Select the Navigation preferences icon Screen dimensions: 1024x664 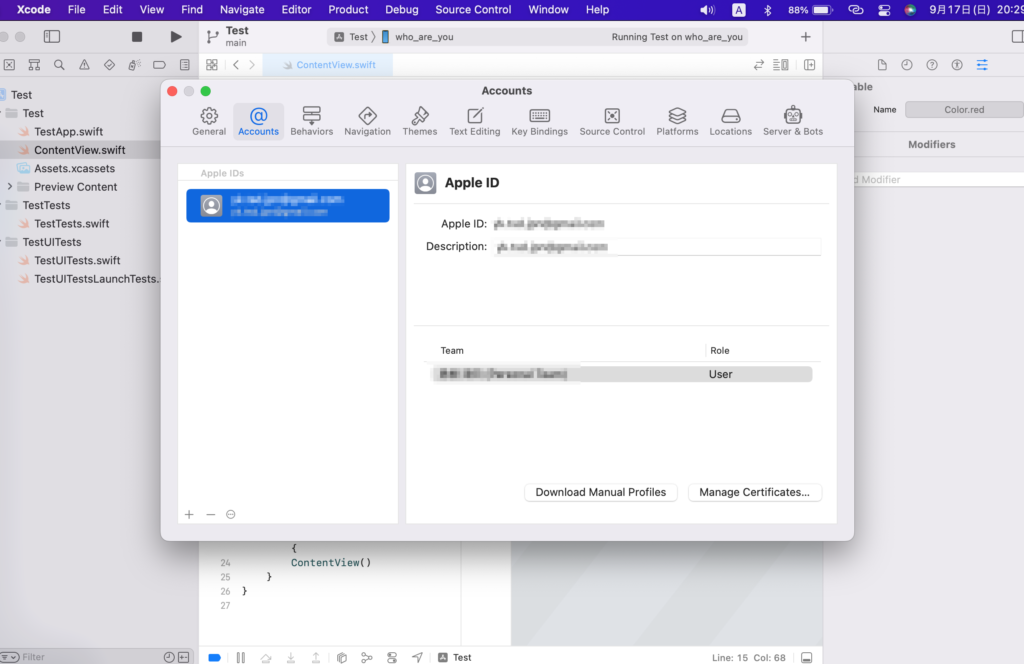(367, 121)
